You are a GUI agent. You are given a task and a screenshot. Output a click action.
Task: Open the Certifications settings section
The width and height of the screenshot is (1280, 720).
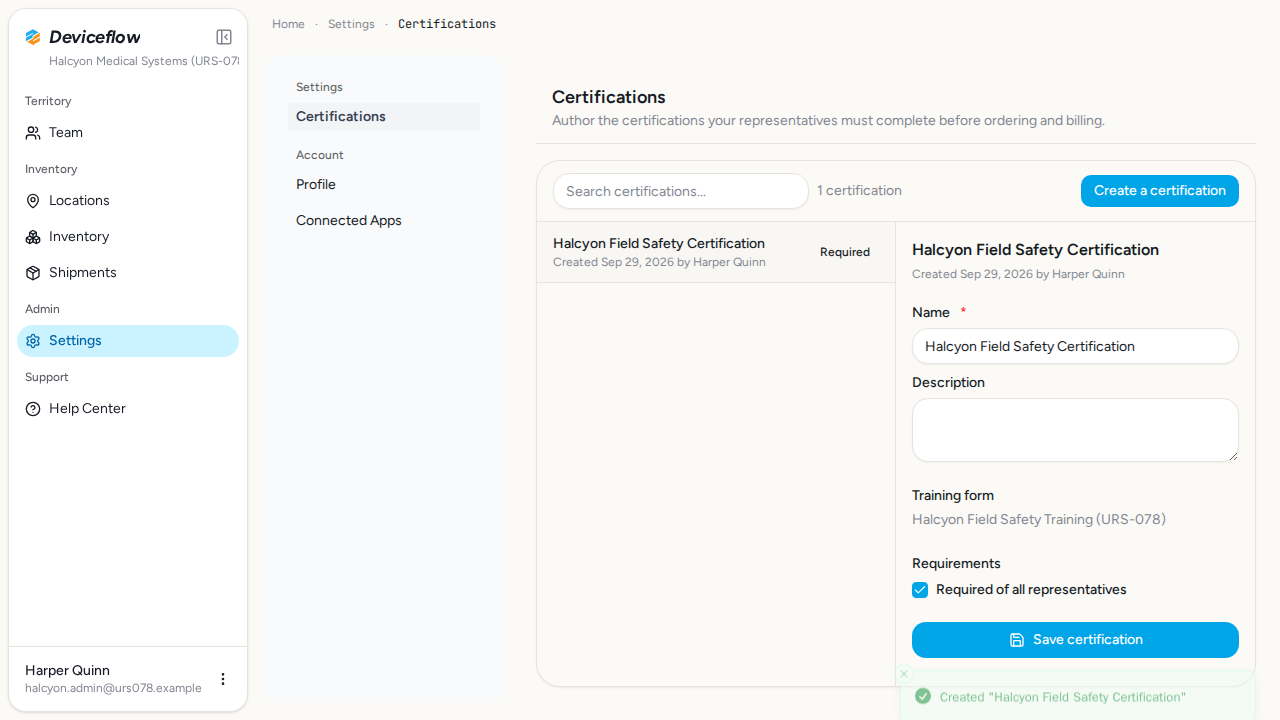click(x=384, y=117)
